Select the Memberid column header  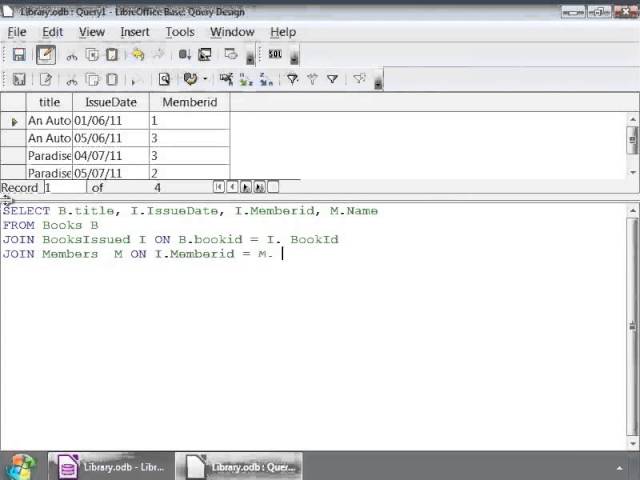point(190,102)
